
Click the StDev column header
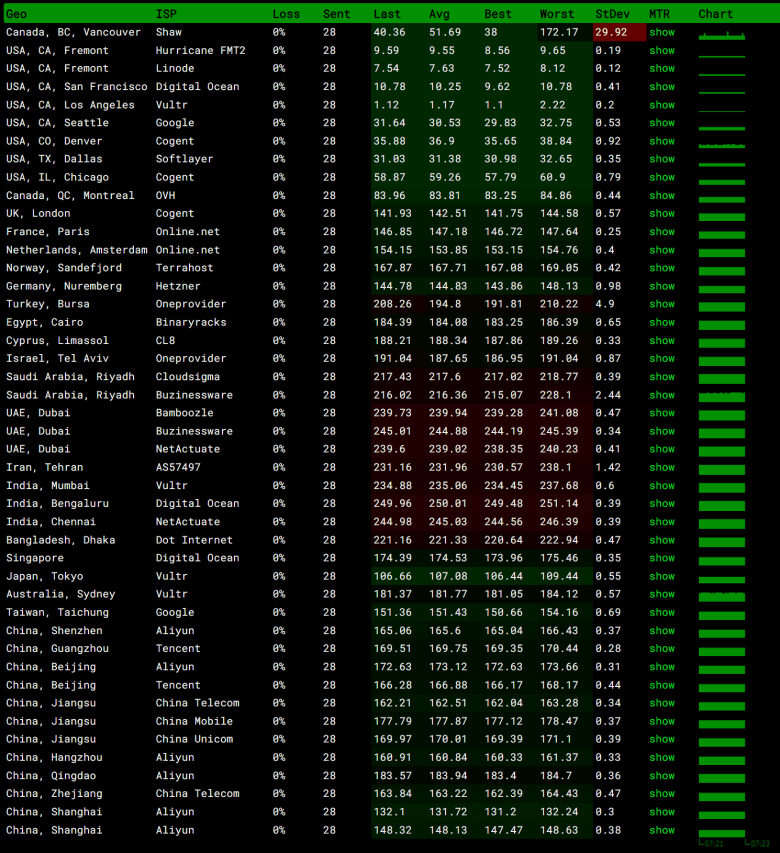(x=612, y=14)
